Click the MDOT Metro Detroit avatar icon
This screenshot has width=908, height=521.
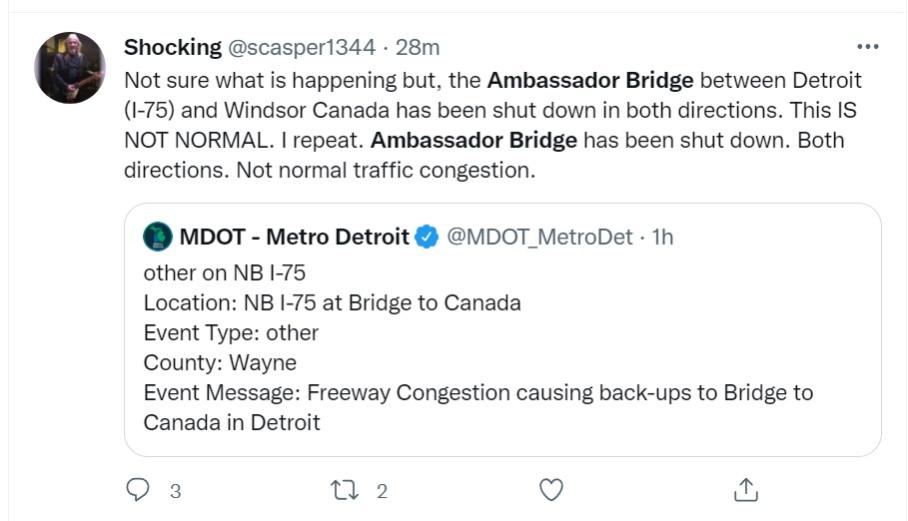(157, 237)
